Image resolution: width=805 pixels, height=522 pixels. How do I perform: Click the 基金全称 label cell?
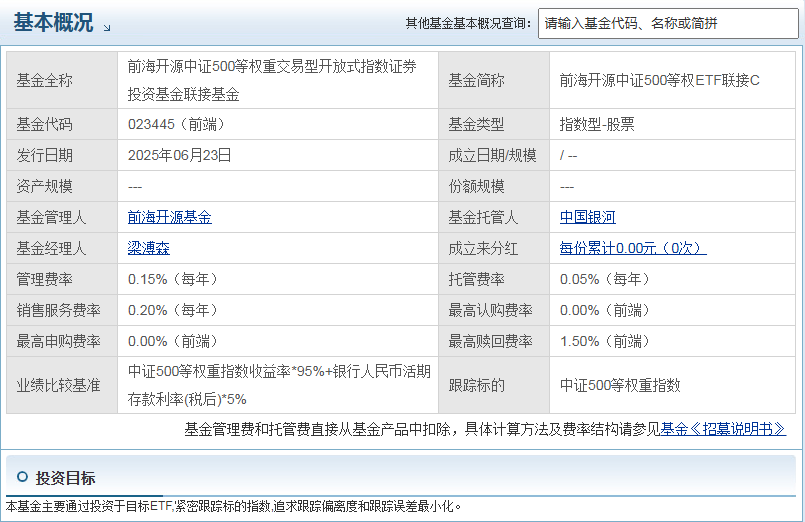point(62,80)
